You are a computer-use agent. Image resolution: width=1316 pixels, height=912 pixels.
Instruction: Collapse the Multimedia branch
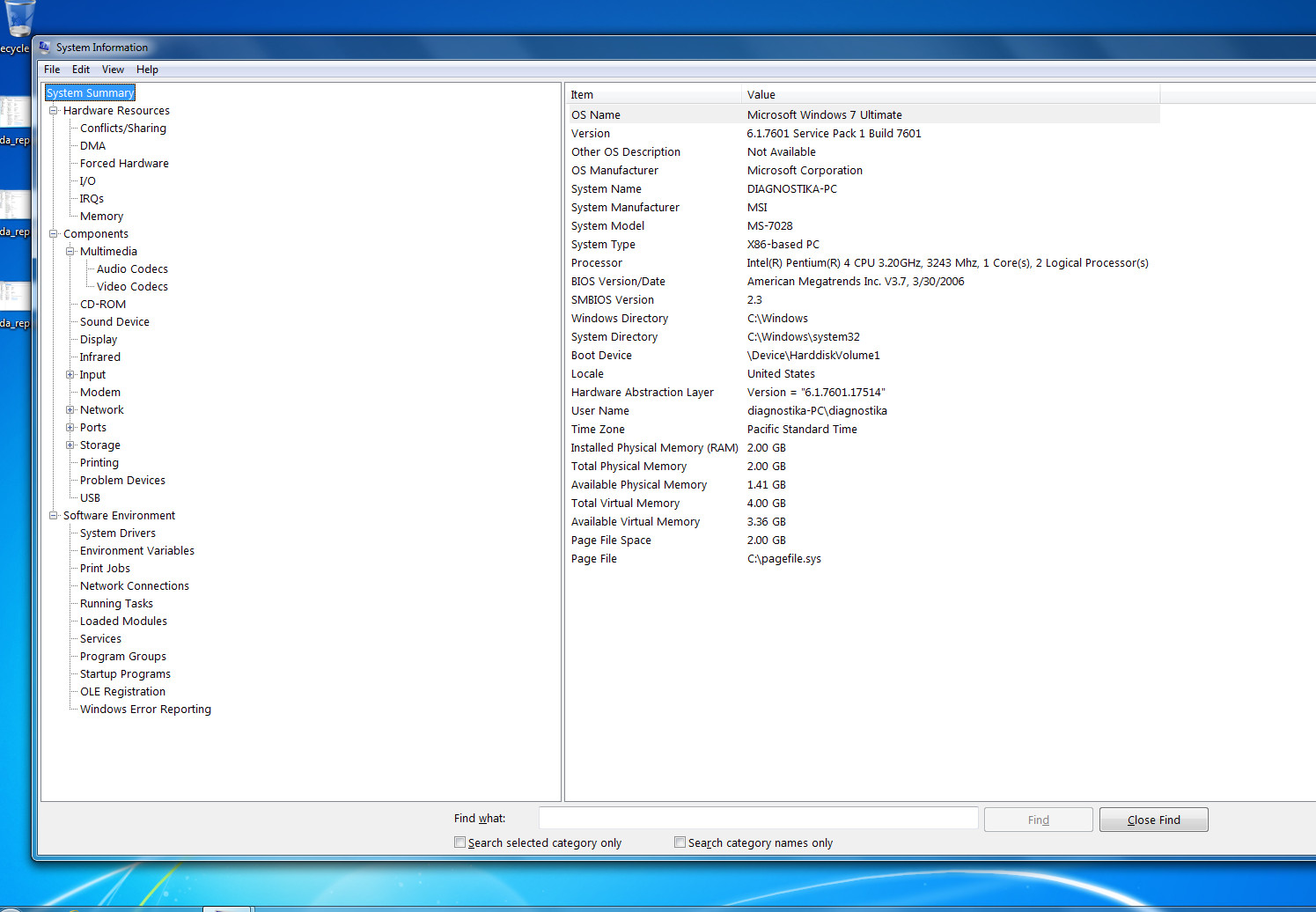(70, 252)
